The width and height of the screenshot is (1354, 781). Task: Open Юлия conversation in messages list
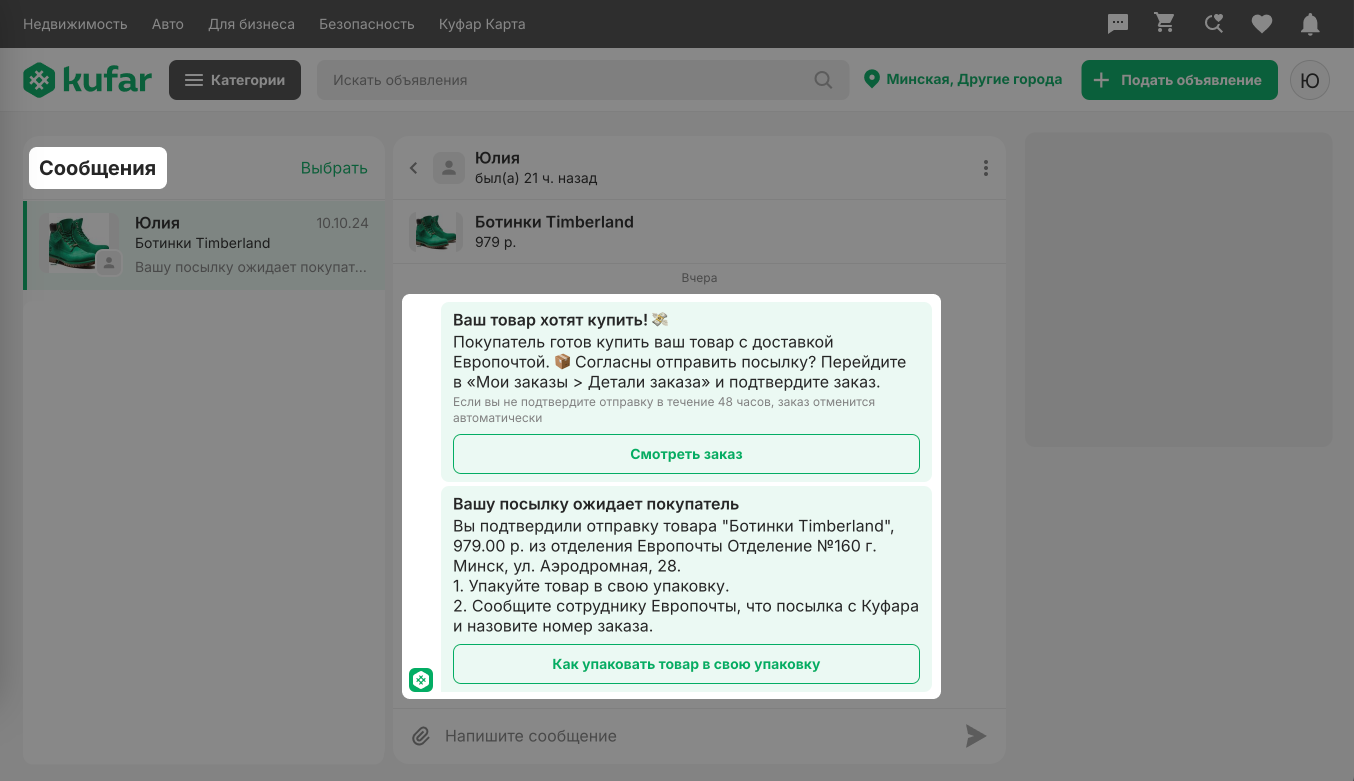204,245
